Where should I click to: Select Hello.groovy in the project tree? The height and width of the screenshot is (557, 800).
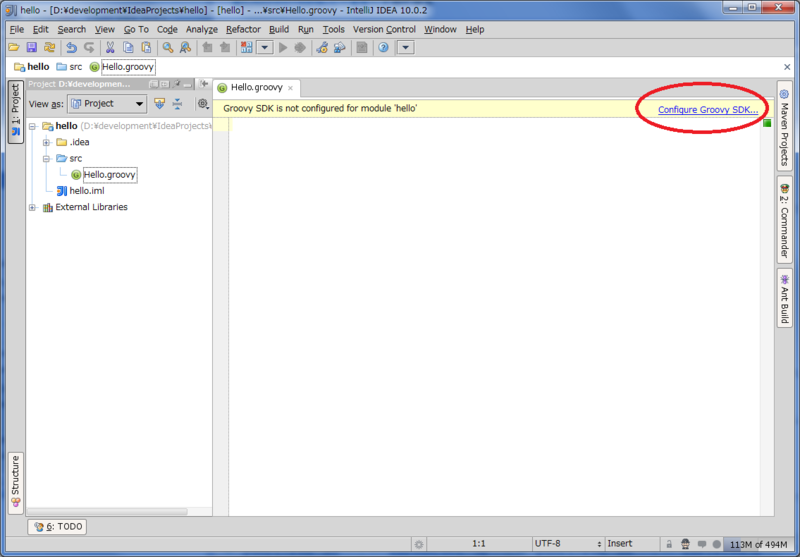[x=104, y=175]
